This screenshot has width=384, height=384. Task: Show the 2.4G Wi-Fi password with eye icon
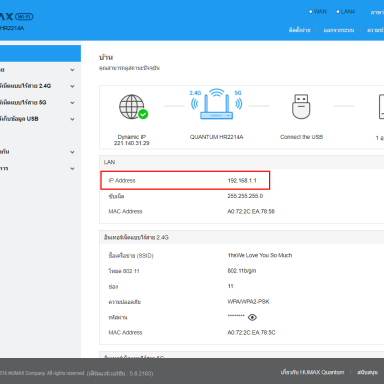252,317
